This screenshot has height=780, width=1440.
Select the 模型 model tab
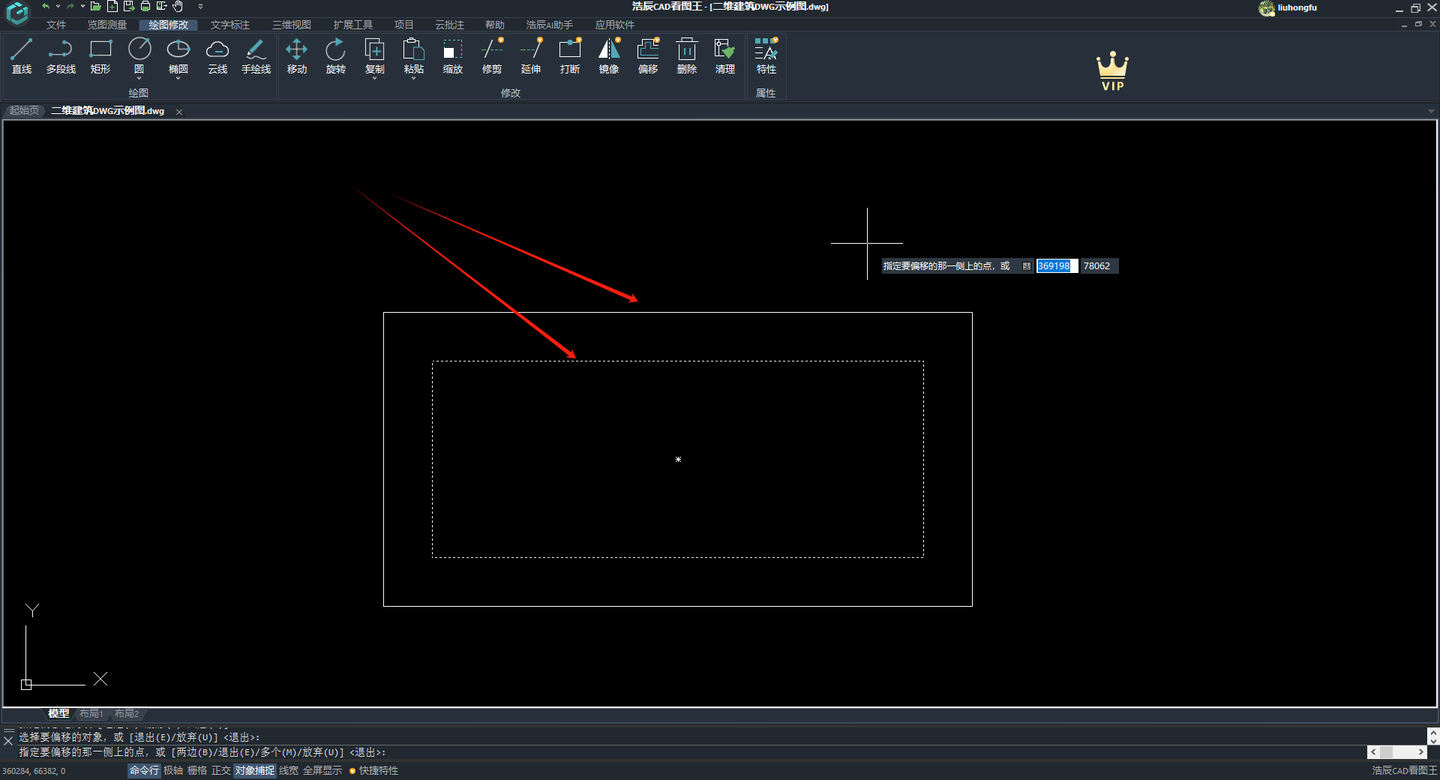click(x=59, y=714)
